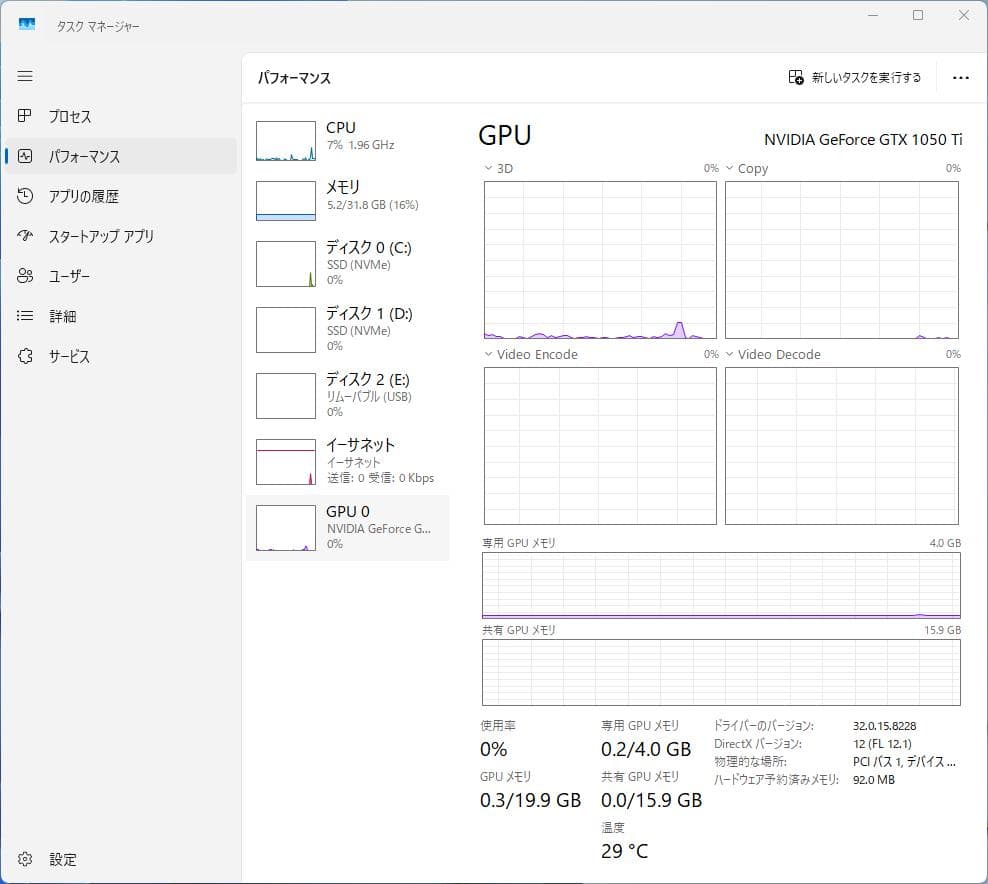Open the プロセス (Processes) page
Image resolution: width=988 pixels, height=884 pixels.
pos(60,116)
